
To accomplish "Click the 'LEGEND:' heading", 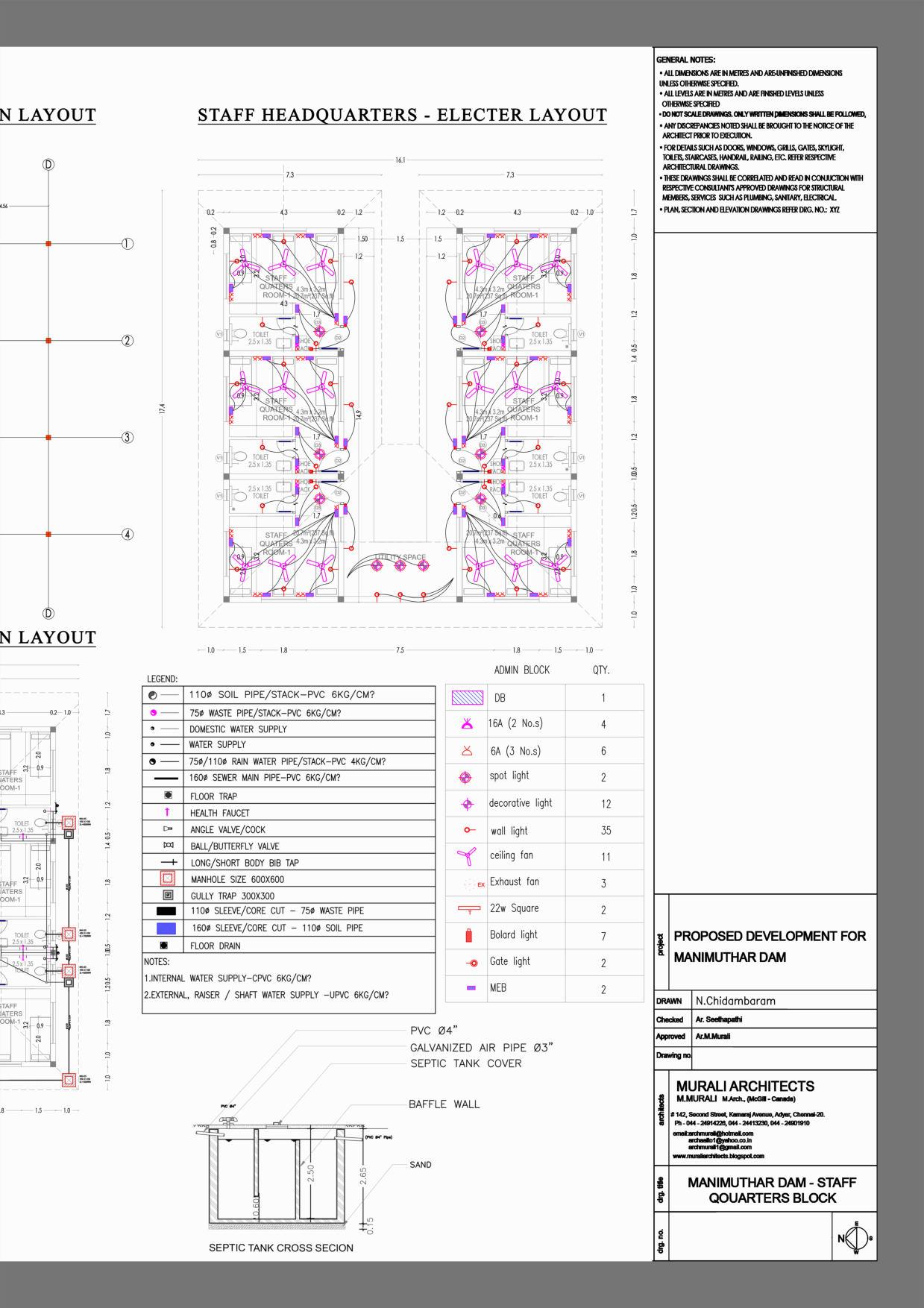I will [x=162, y=679].
